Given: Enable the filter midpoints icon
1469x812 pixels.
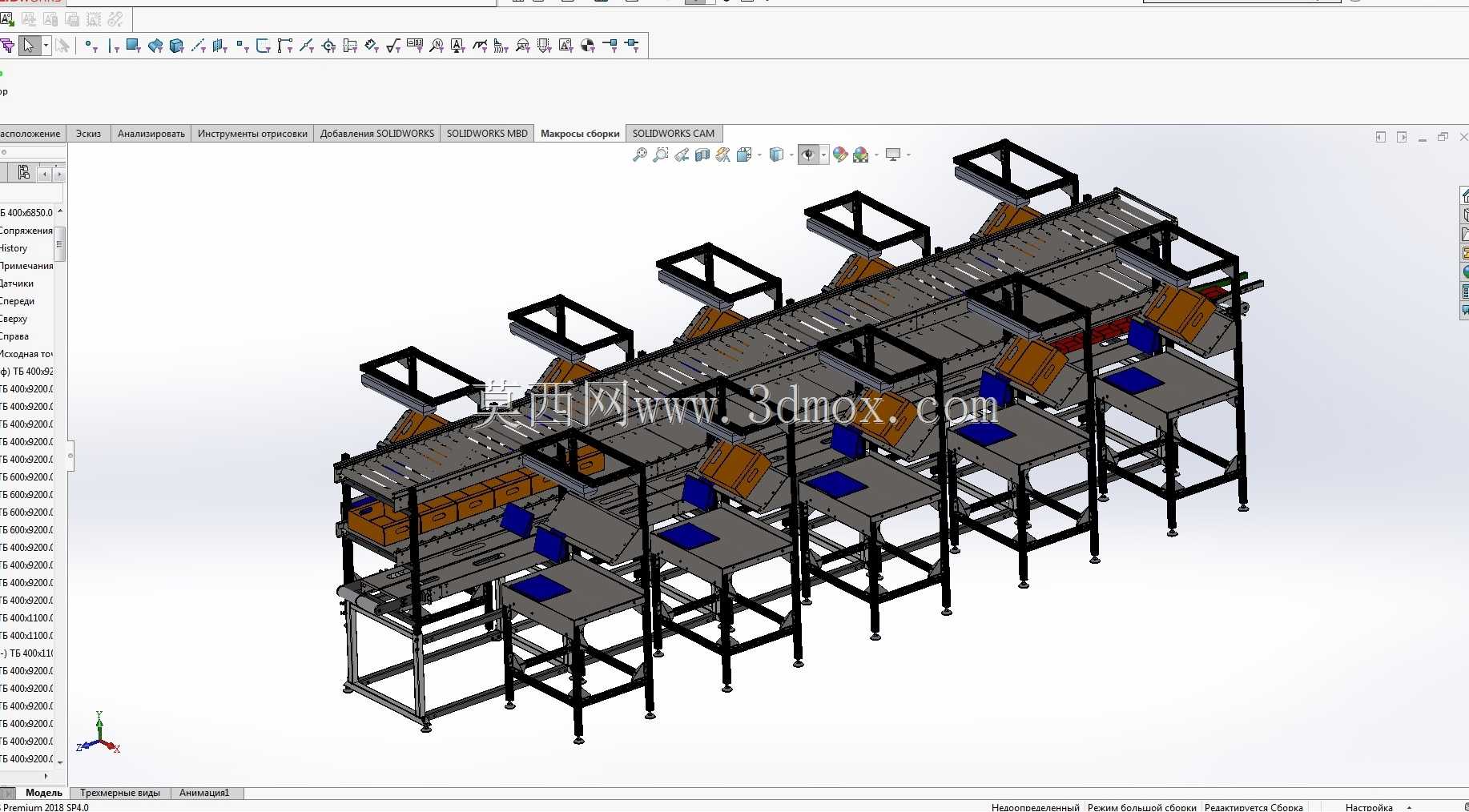Looking at the screenshot, I should tap(307, 46).
